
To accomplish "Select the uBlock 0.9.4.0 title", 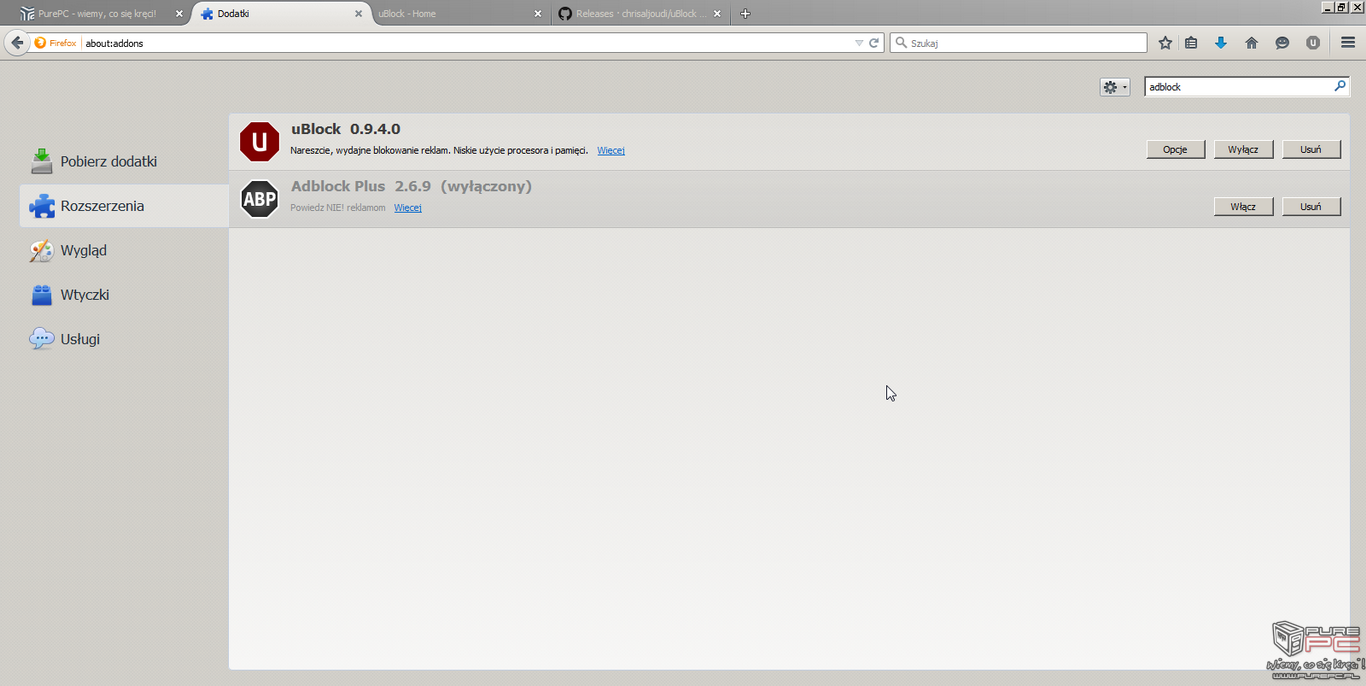I will coord(346,129).
